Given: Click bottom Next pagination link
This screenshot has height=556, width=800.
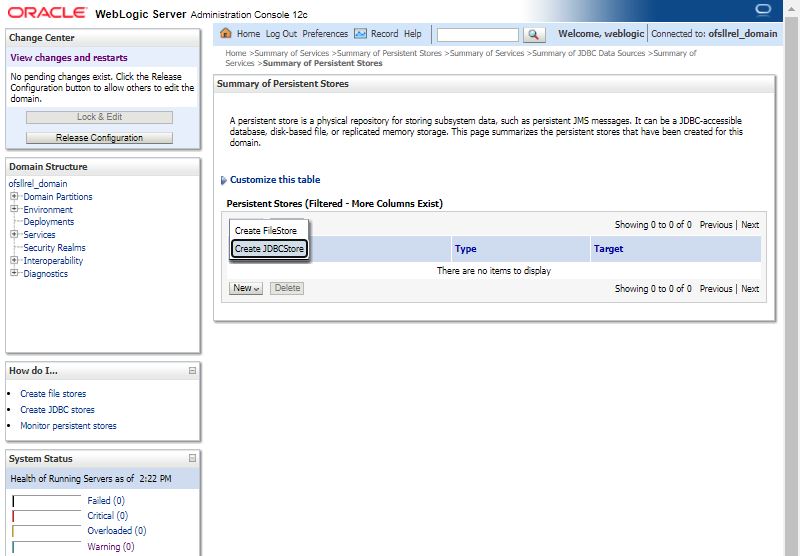Looking at the screenshot, I should coord(750,289).
